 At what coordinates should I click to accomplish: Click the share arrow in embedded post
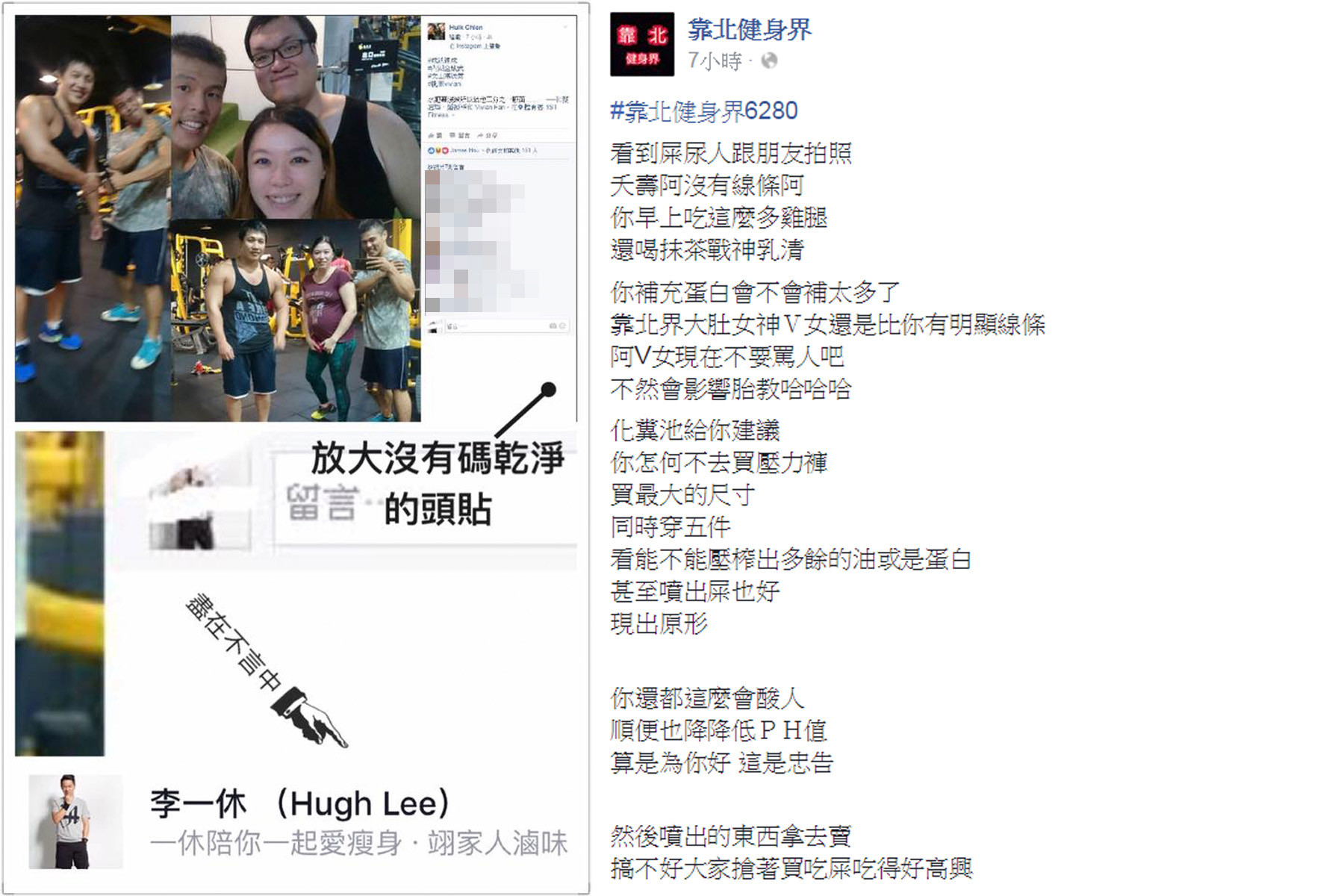(x=487, y=135)
